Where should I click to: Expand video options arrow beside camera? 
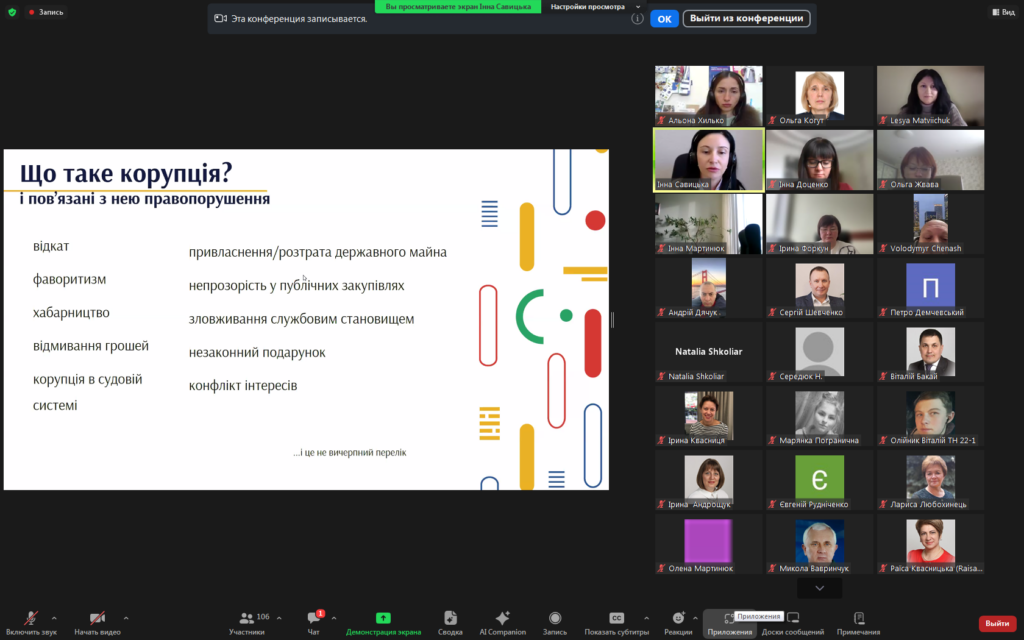[125, 618]
